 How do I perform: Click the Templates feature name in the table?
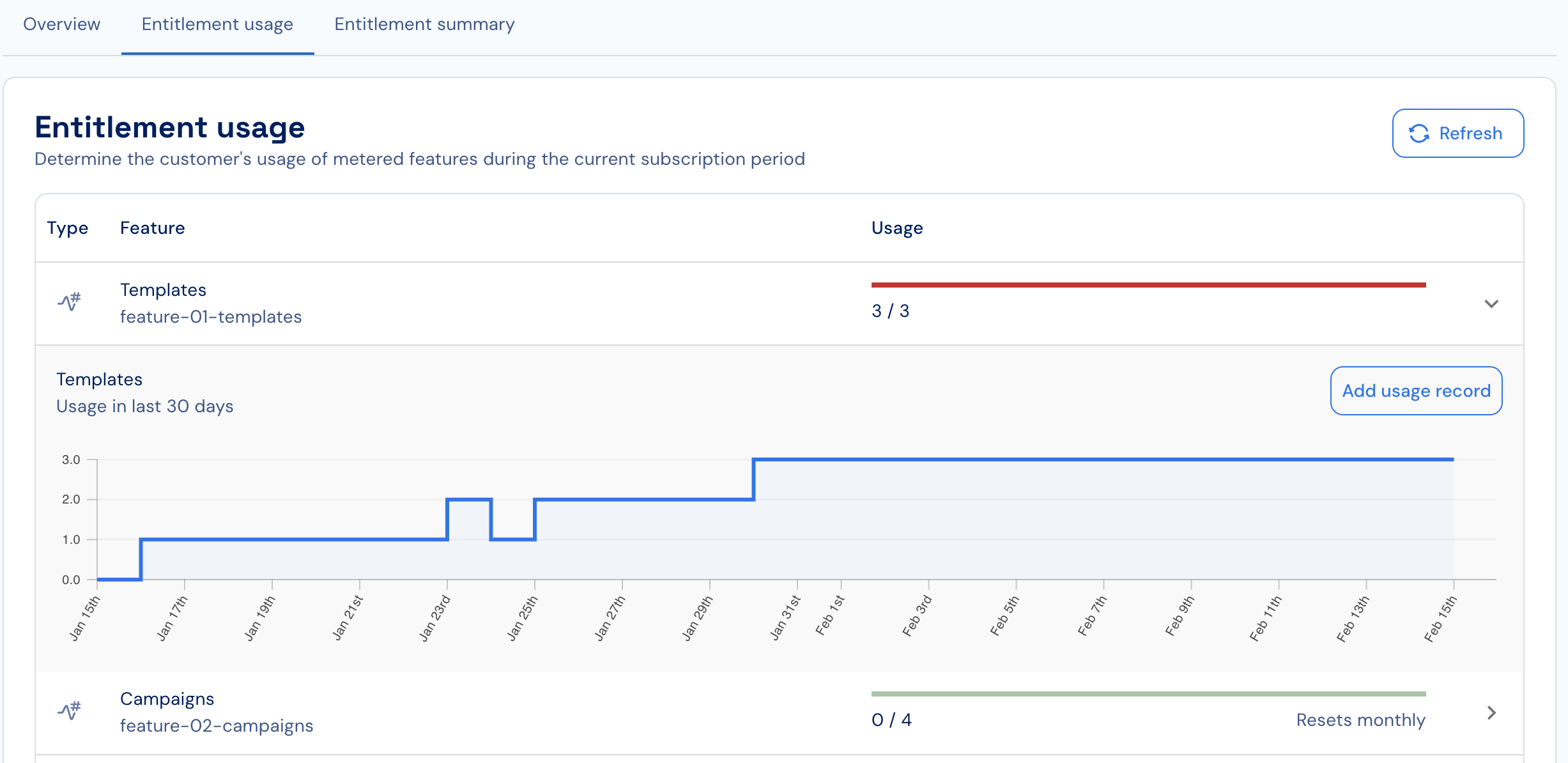163,290
